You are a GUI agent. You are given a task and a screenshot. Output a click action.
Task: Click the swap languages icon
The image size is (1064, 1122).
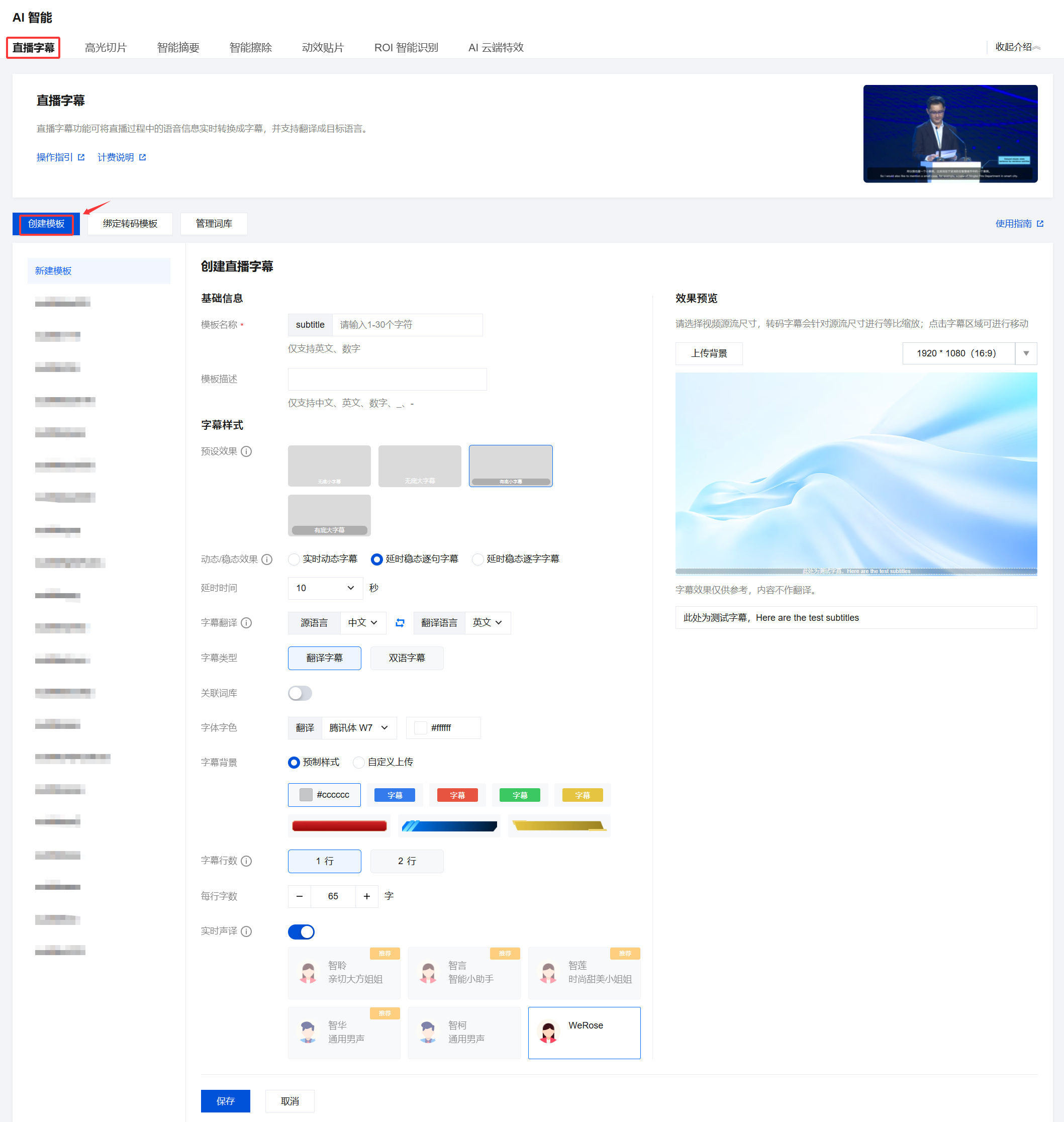coord(400,622)
